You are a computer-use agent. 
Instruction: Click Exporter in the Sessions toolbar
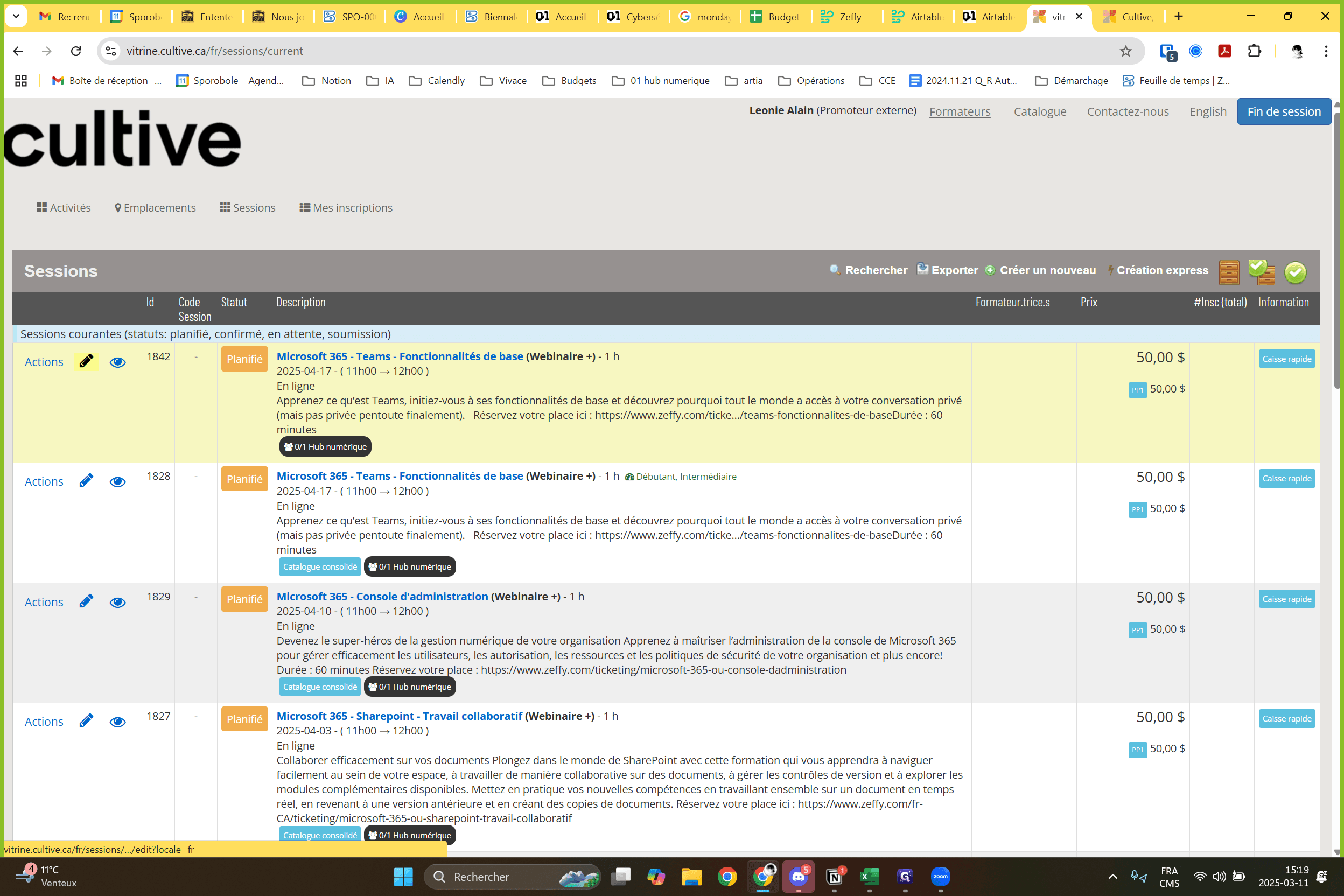click(948, 270)
